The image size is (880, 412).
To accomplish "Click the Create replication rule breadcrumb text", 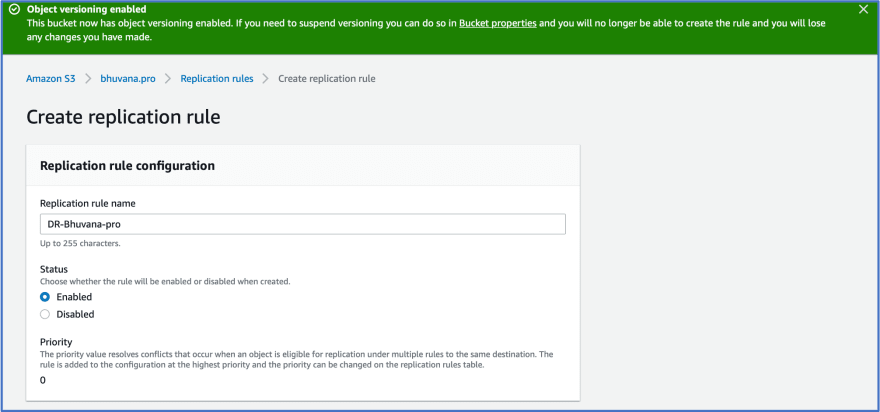I will [x=327, y=79].
